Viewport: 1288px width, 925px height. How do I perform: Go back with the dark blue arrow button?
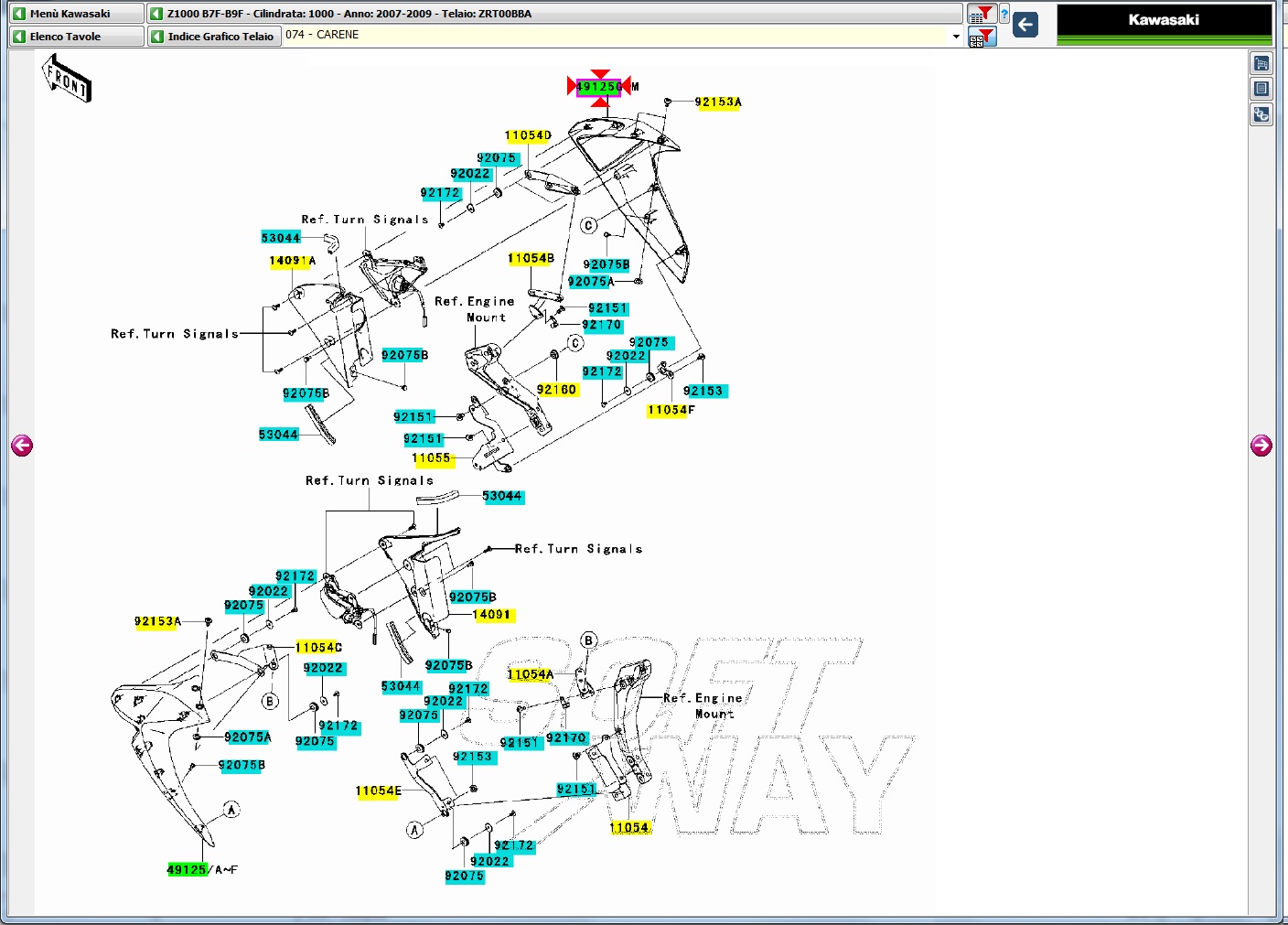1025,25
